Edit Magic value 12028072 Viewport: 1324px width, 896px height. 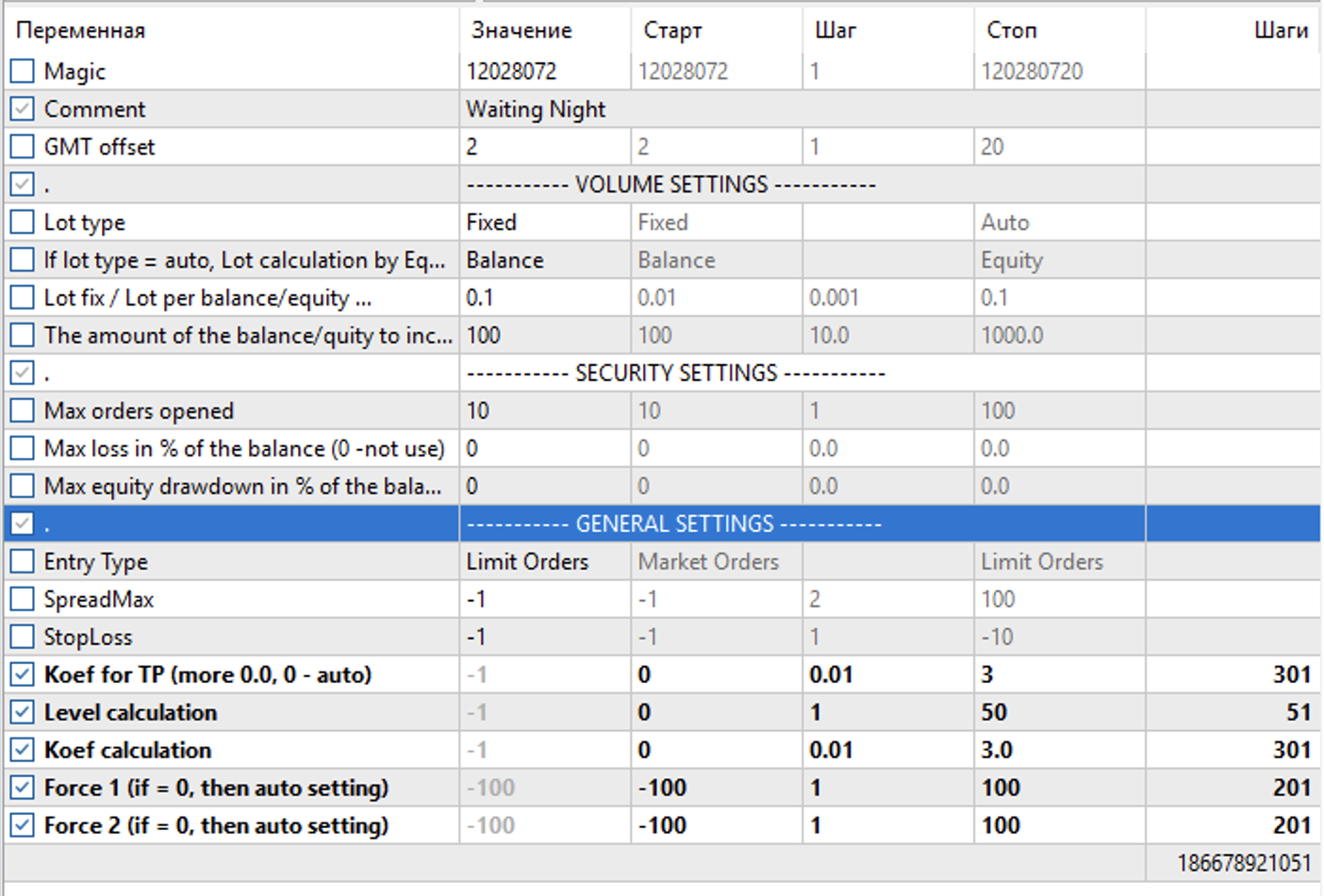point(545,71)
